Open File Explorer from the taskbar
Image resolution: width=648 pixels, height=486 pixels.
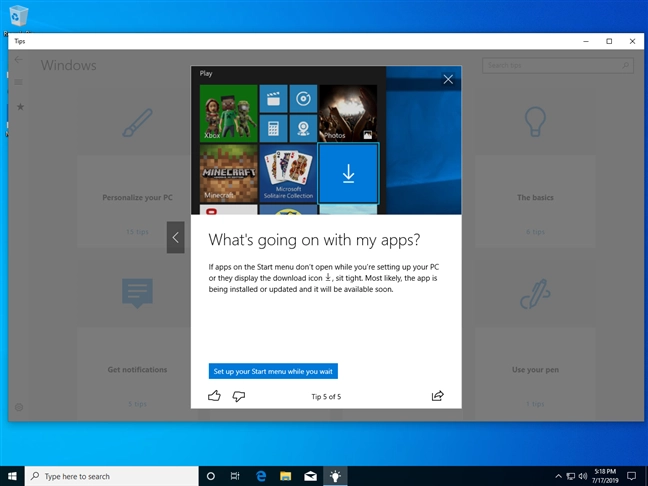pos(285,476)
